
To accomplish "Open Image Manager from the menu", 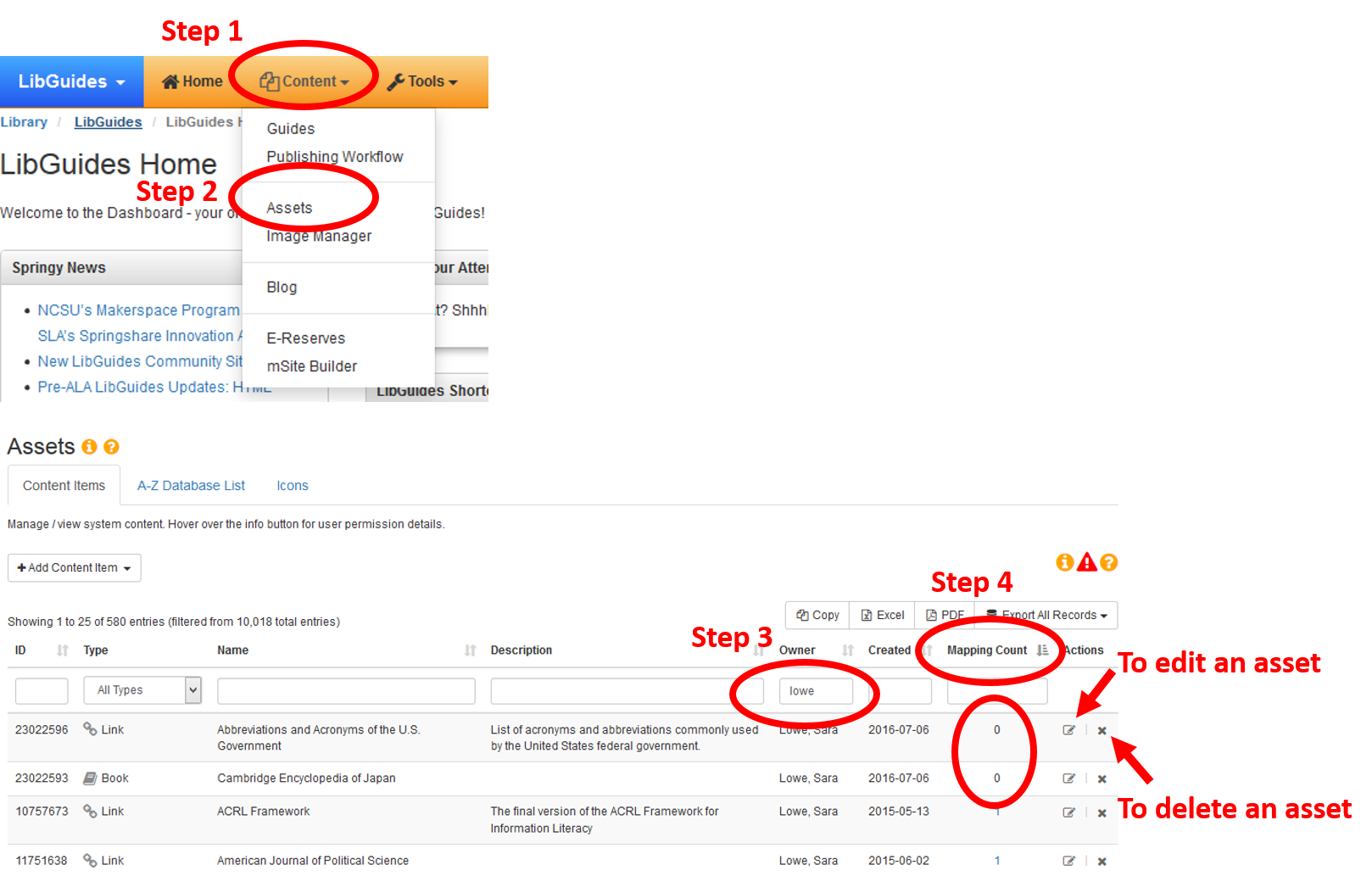I will (319, 236).
